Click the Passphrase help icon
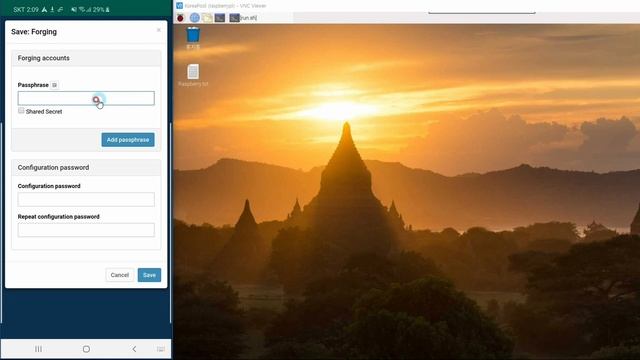 (x=54, y=85)
